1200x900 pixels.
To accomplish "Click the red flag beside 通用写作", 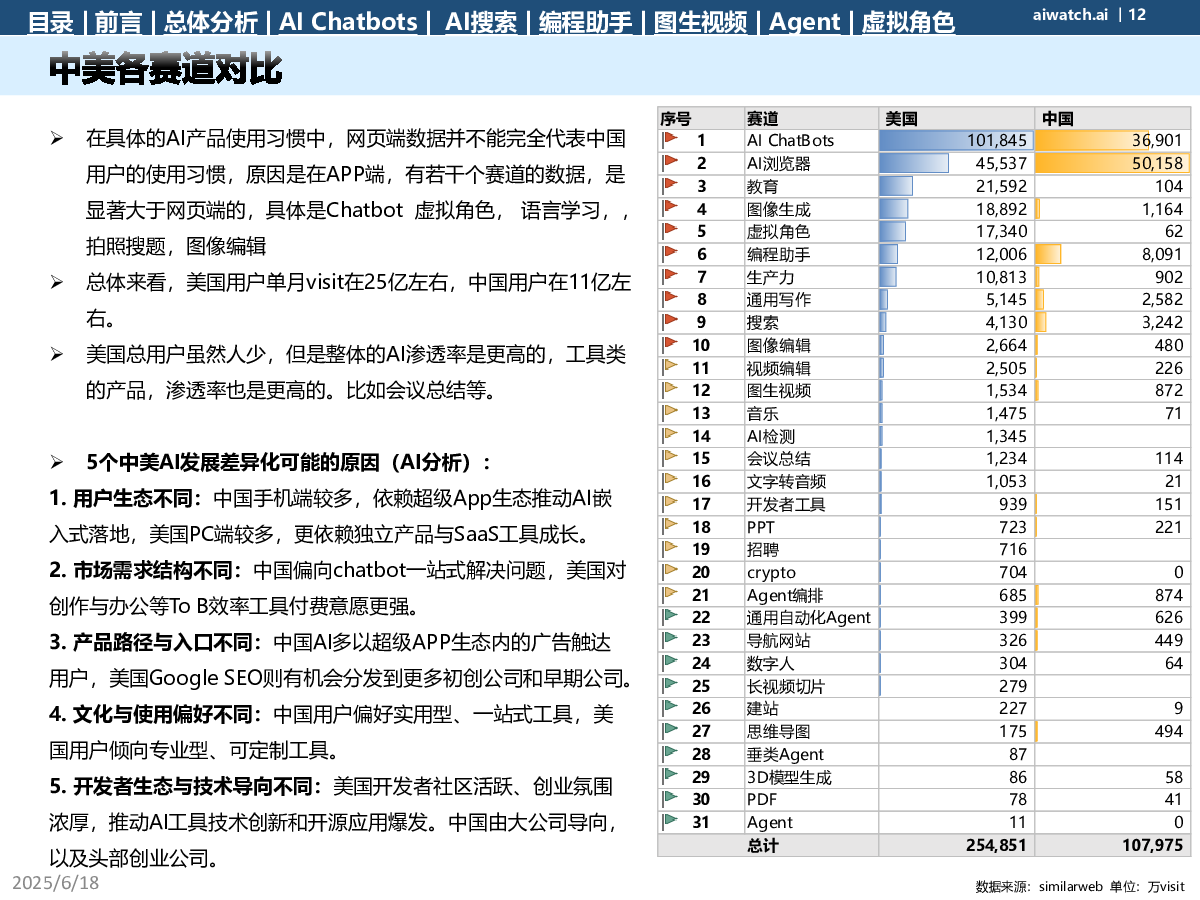I will tap(670, 299).
